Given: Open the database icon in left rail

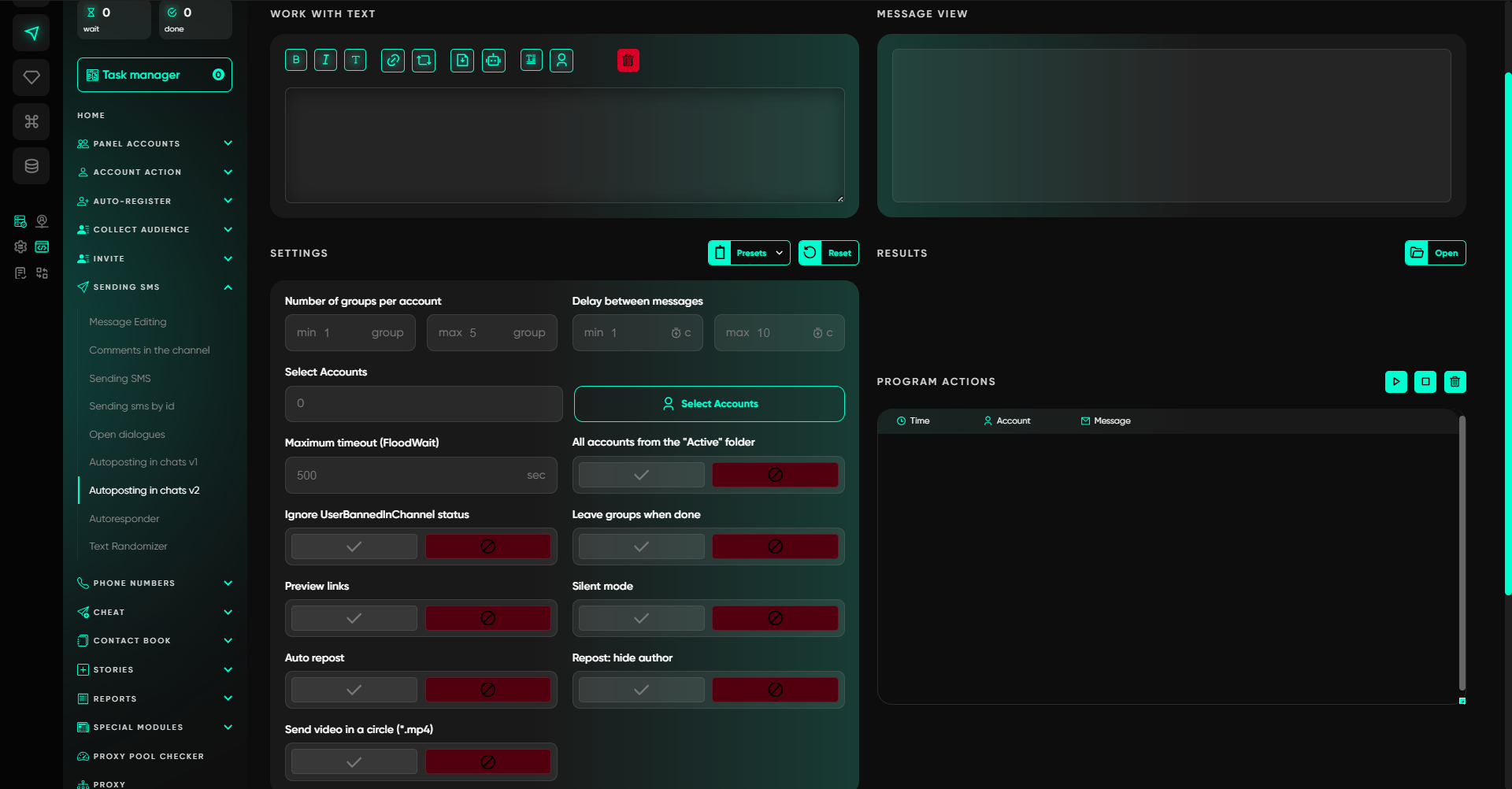Looking at the screenshot, I should [31, 166].
